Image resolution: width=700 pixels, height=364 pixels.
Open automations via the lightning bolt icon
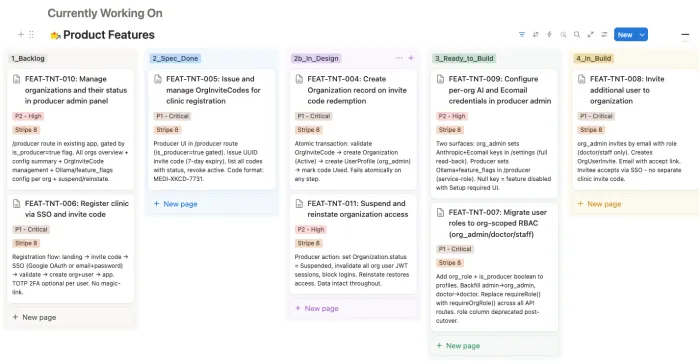point(549,34)
